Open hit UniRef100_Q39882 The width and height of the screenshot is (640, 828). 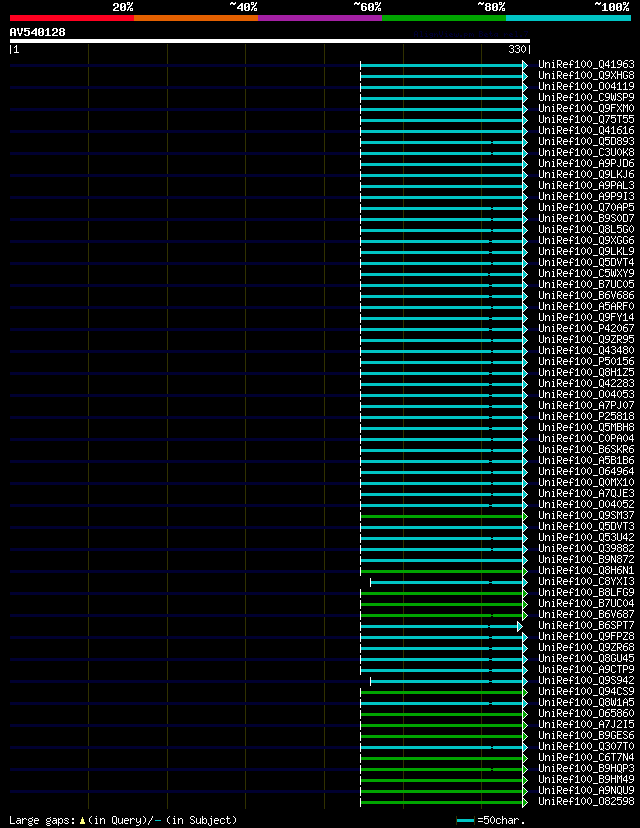coord(586,549)
